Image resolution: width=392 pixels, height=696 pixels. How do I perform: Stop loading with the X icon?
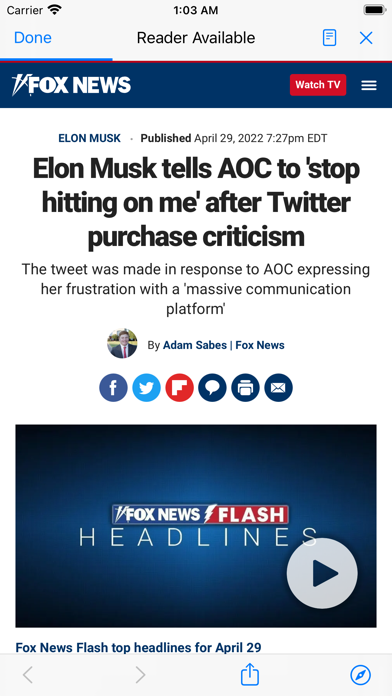pyautogui.click(x=366, y=38)
